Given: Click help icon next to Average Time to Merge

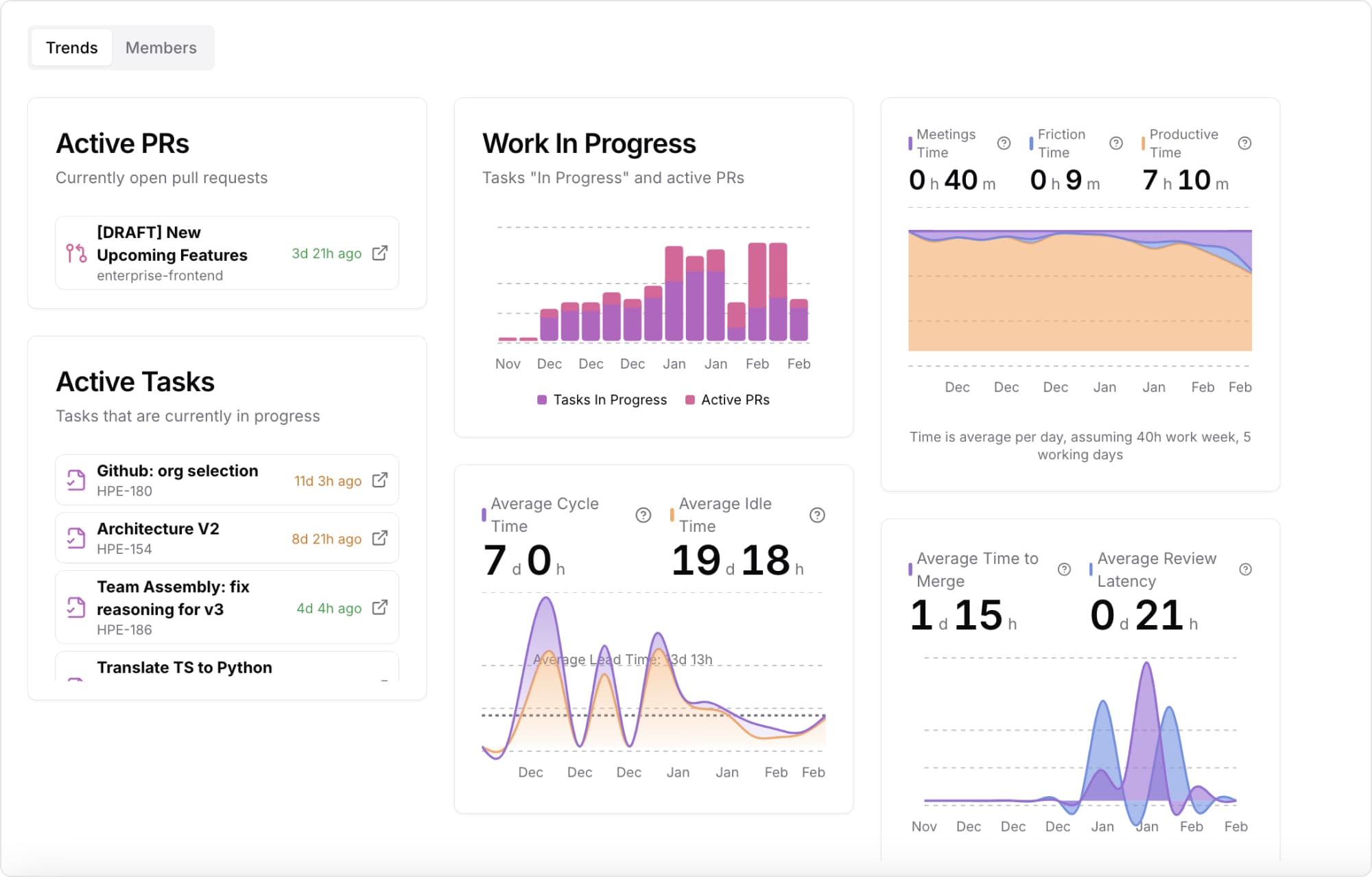Looking at the screenshot, I should point(1064,569).
